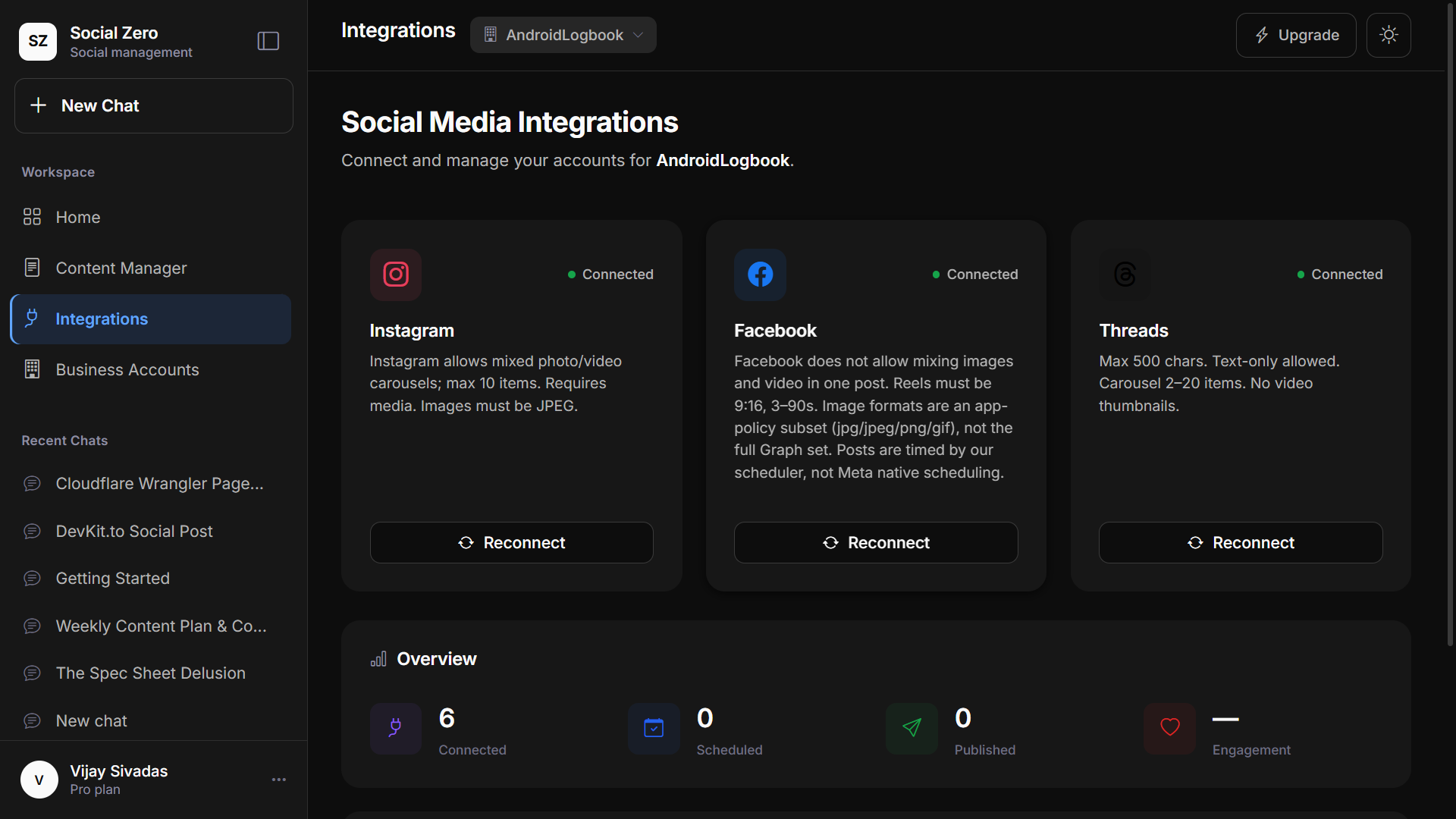Click Facebook Connected status label
This screenshot has height=819, width=1456.
tap(975, 275)
